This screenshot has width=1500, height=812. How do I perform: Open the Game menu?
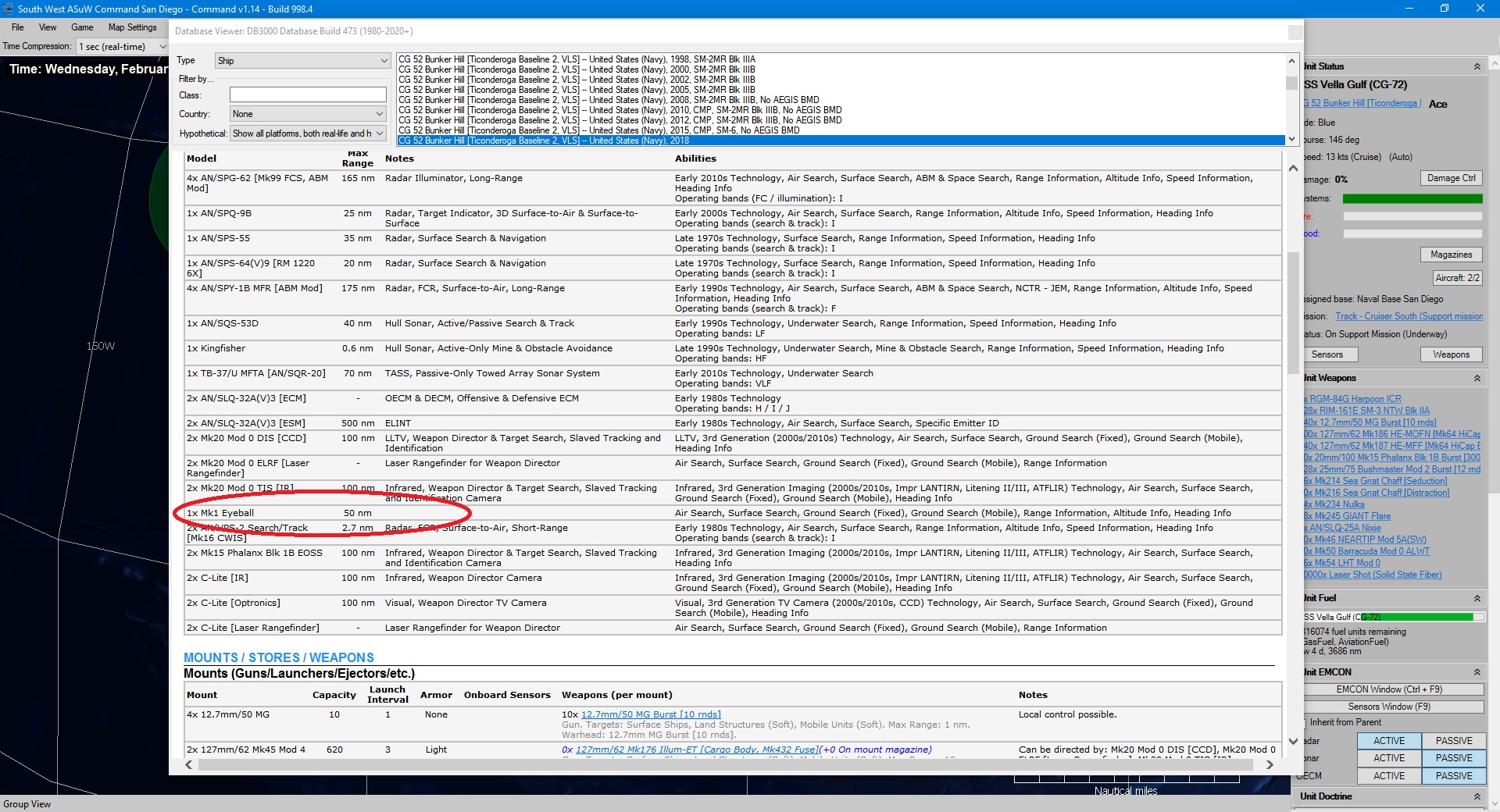82,27
